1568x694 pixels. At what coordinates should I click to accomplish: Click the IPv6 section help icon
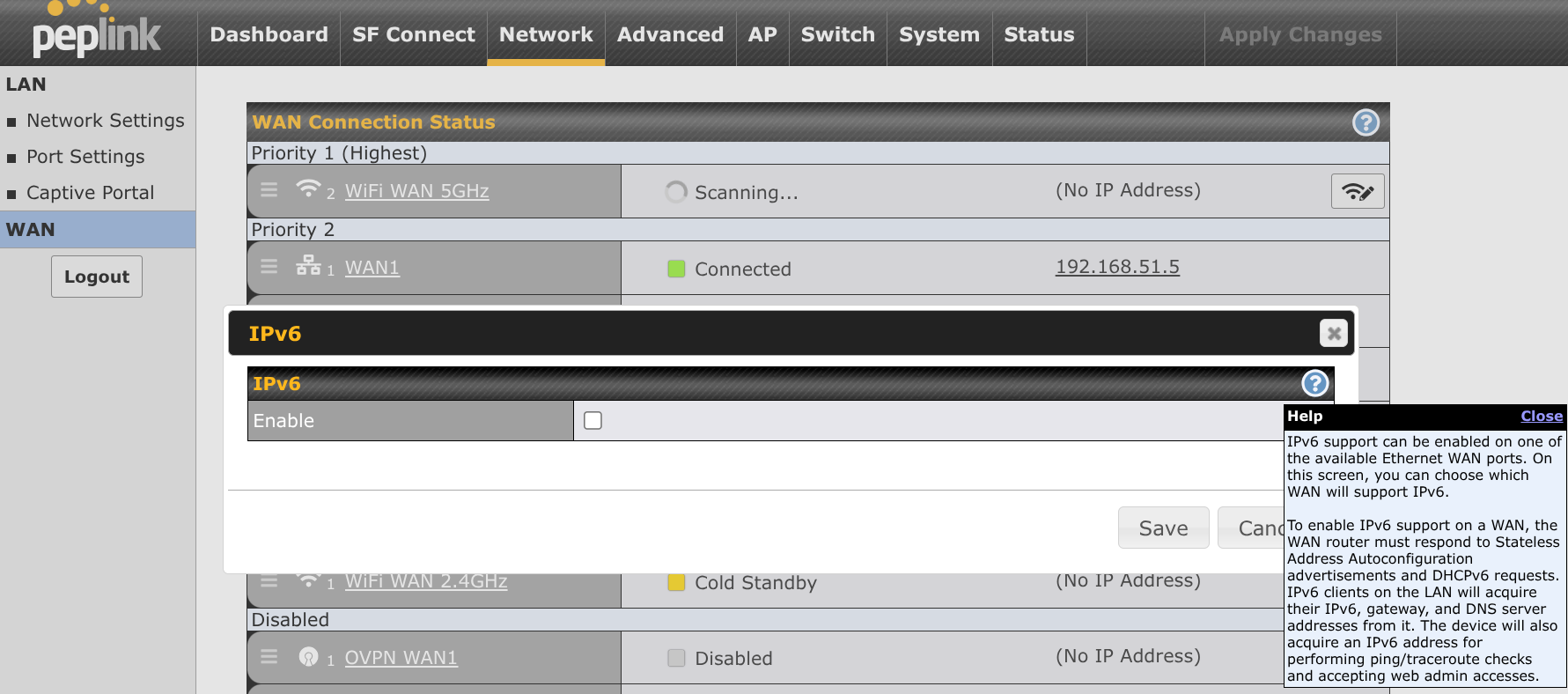[1314, 383]
